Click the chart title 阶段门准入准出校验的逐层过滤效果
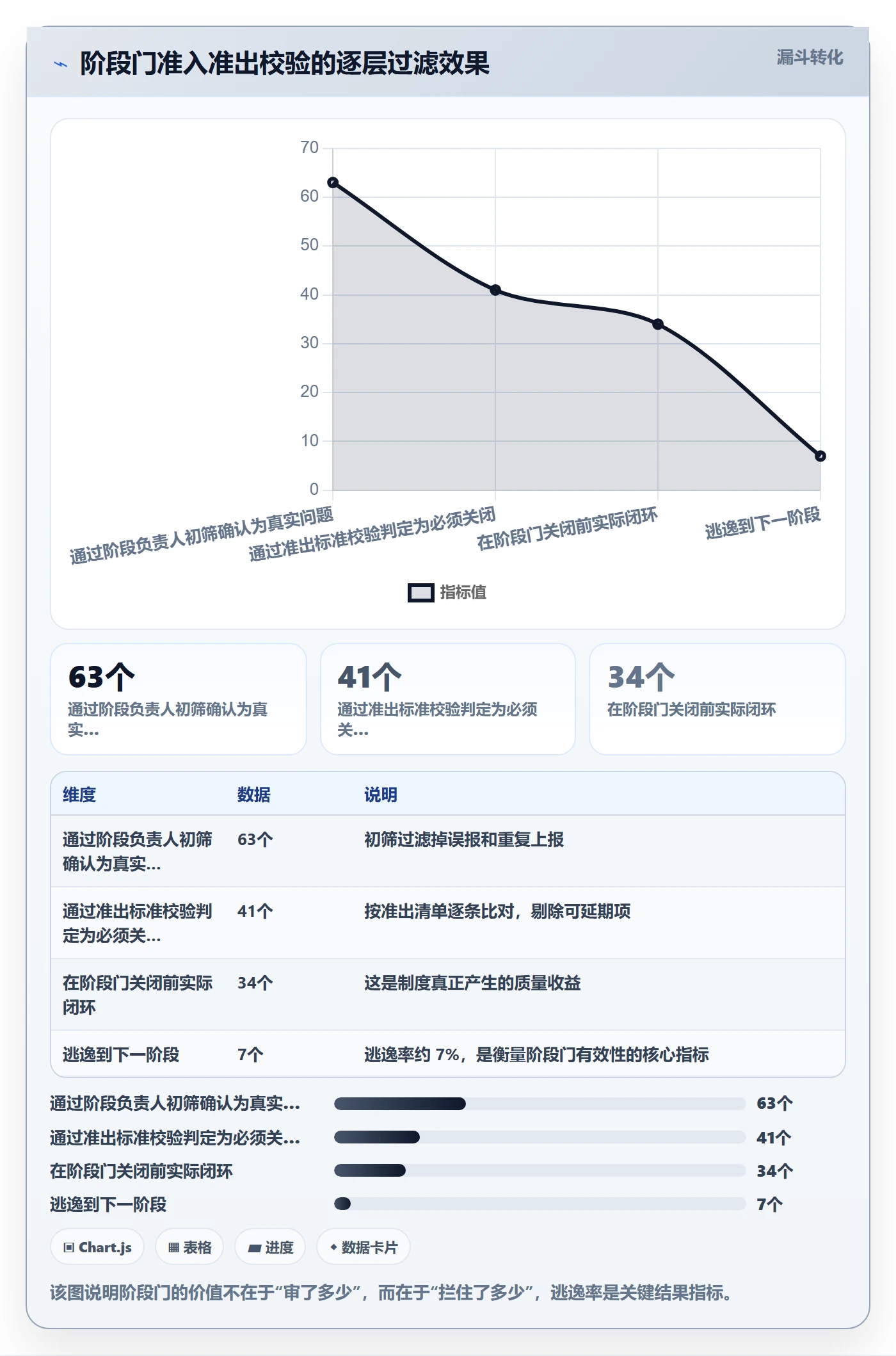Viewport: 896px width, 1356px height. point(285,63)
